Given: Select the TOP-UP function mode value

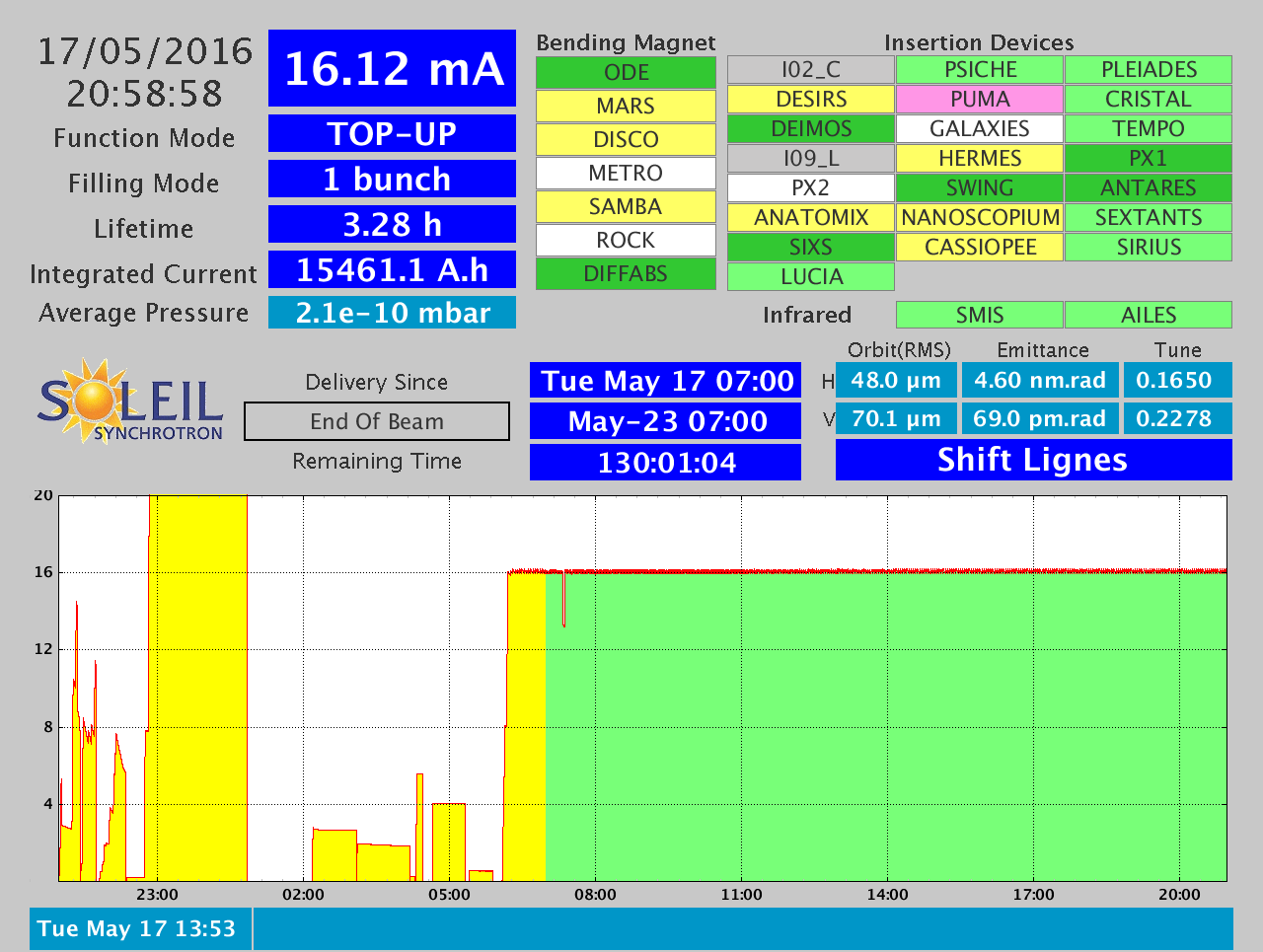Looking at the screenshot, I should (x=392, y=133).
